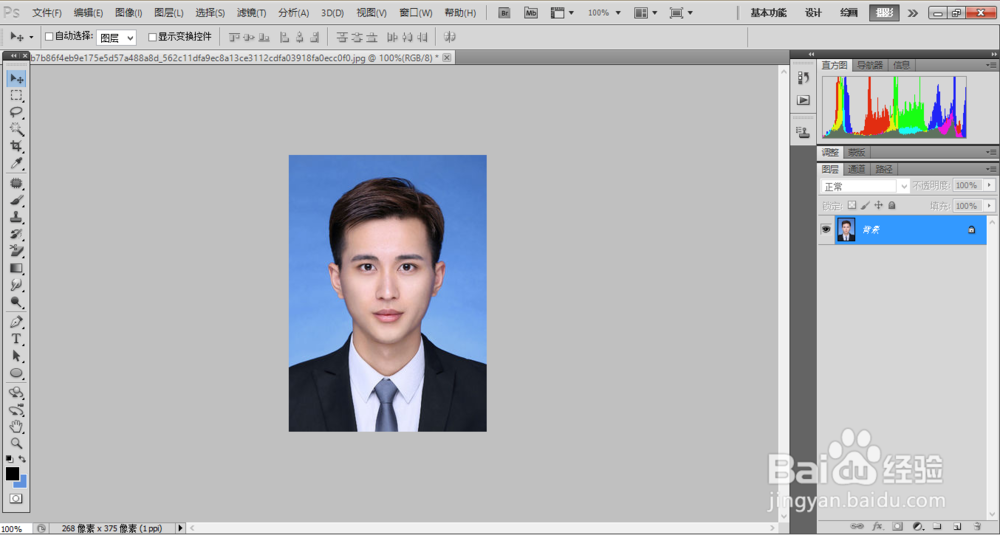Expand more workspaces with double chevron
The width and height of the screenshot is (1000, 535).
pos(913,13)
